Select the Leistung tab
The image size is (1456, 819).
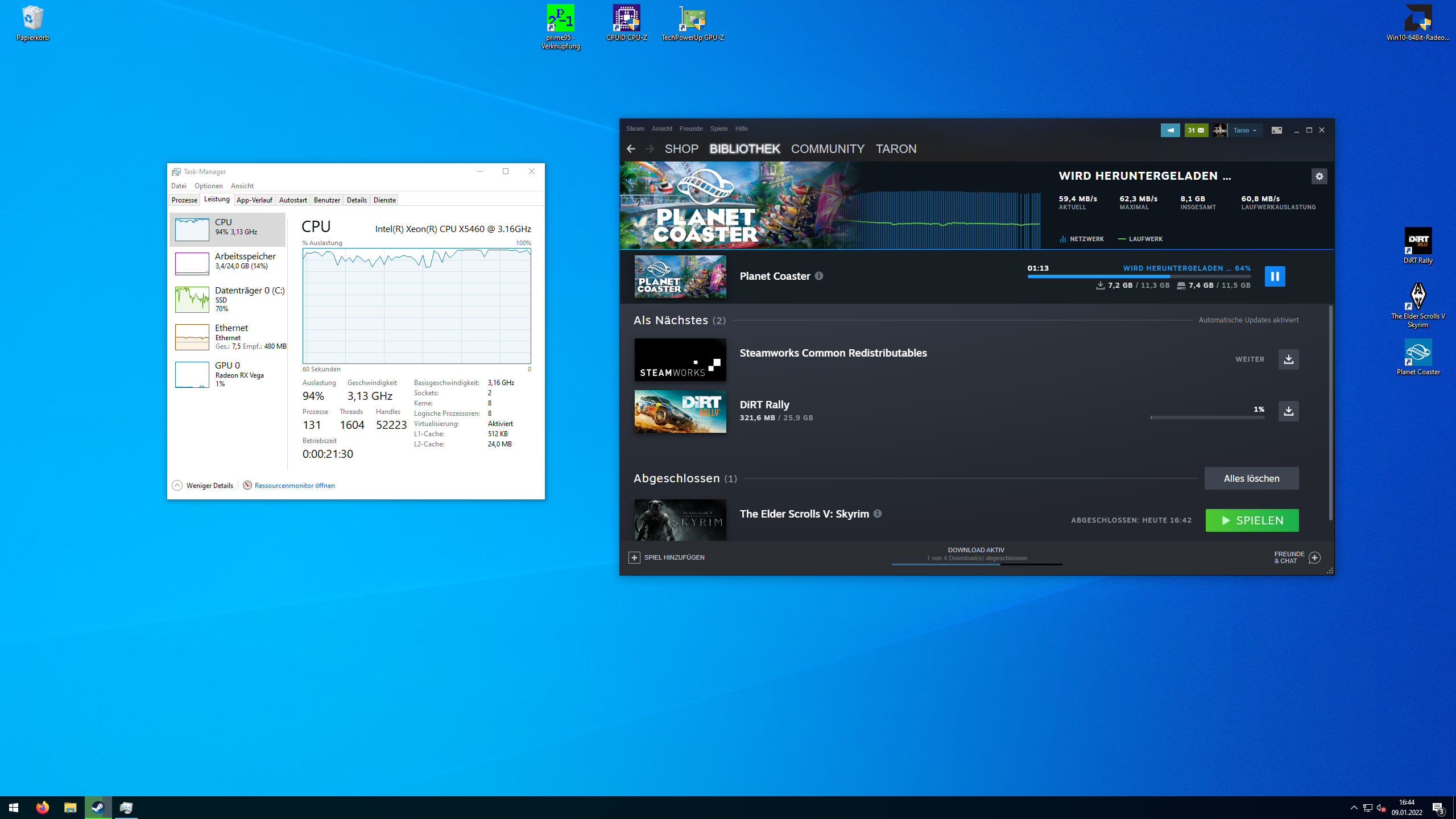pos(216,199)
